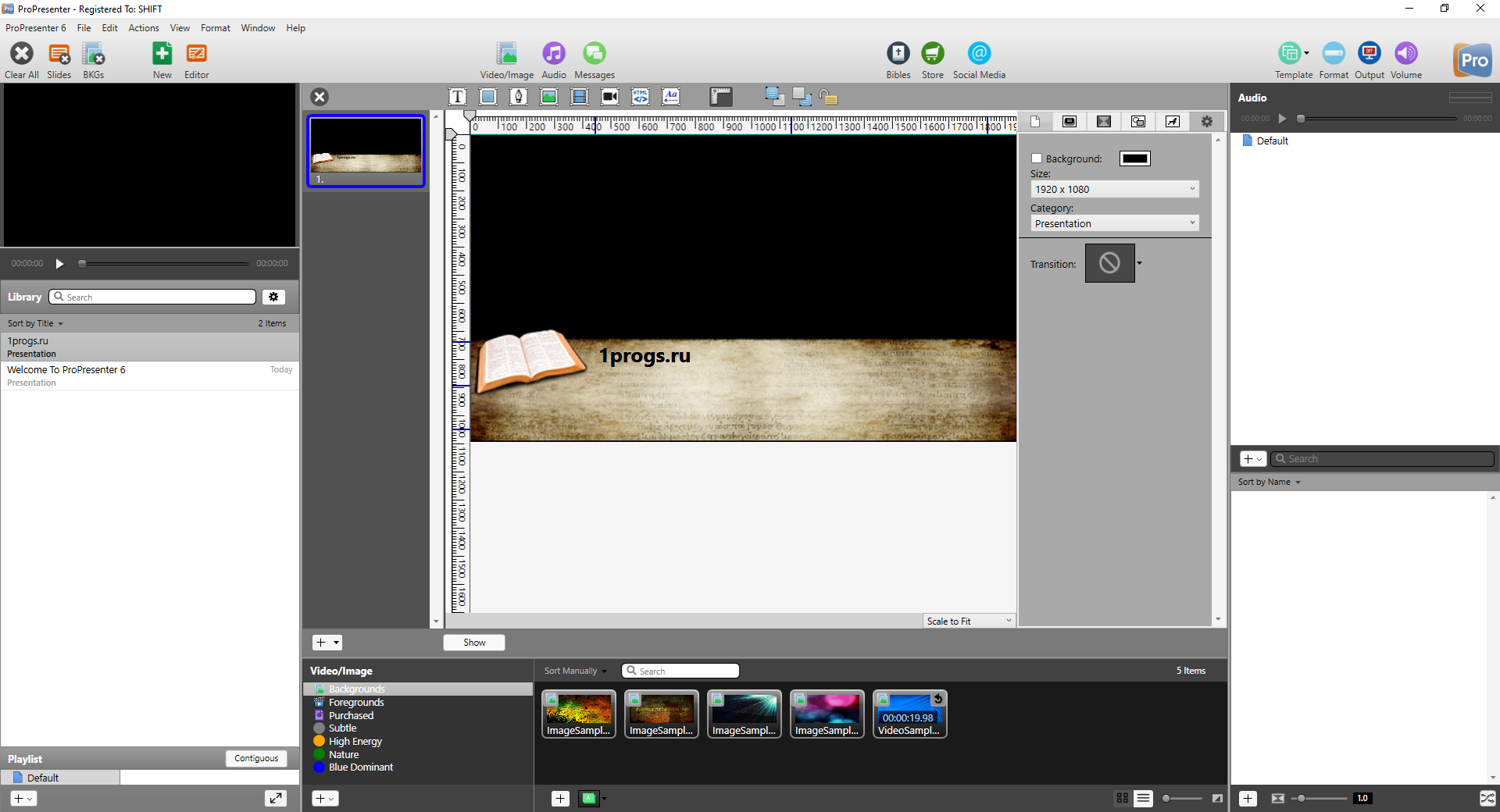This screenshot has height=812, width=1500.
Task: Switch media bin to grid view
Action: pyautogui.click(x=1123, y=798)
